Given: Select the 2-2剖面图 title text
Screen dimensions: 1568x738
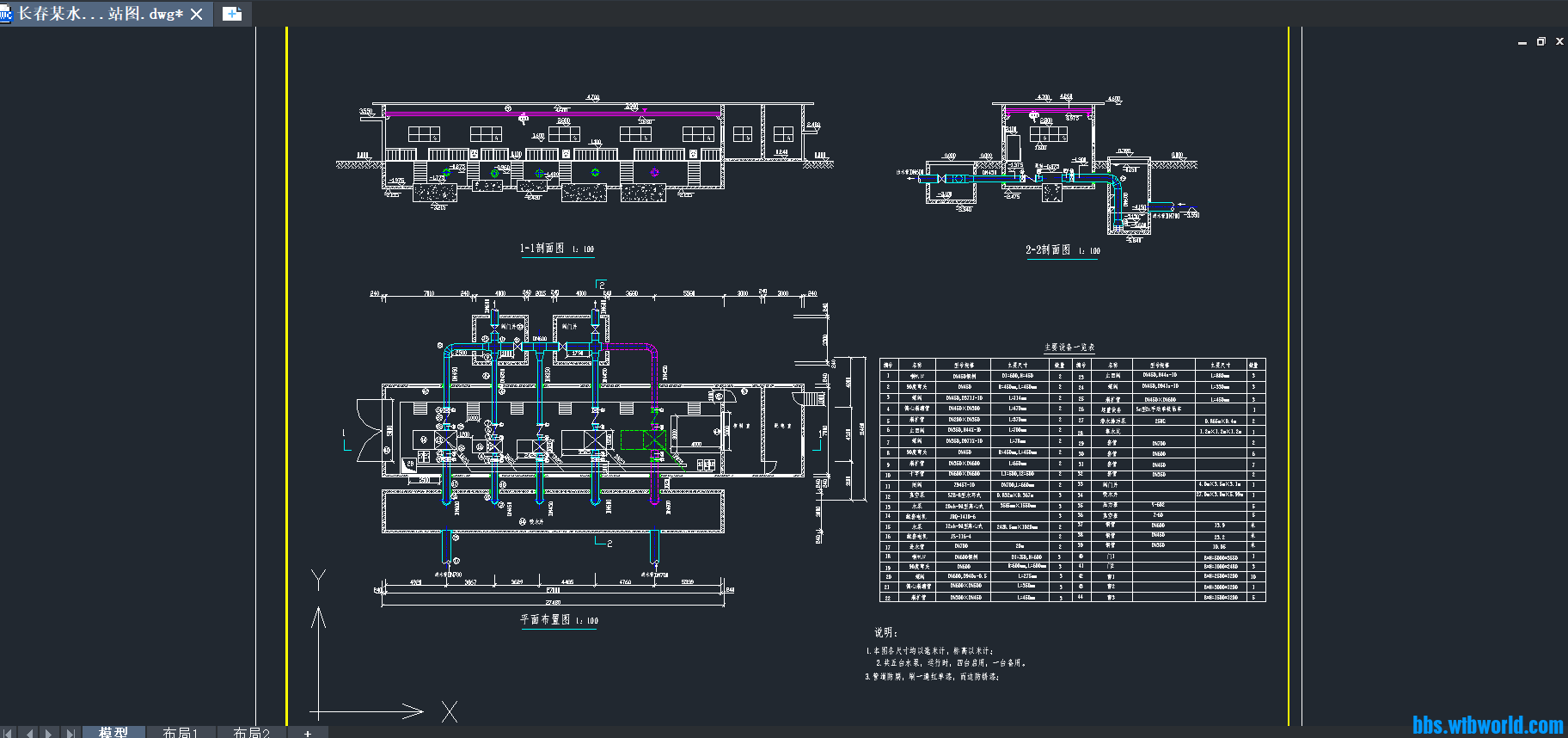Looking at the screenshot, I should coord(1048,250).
